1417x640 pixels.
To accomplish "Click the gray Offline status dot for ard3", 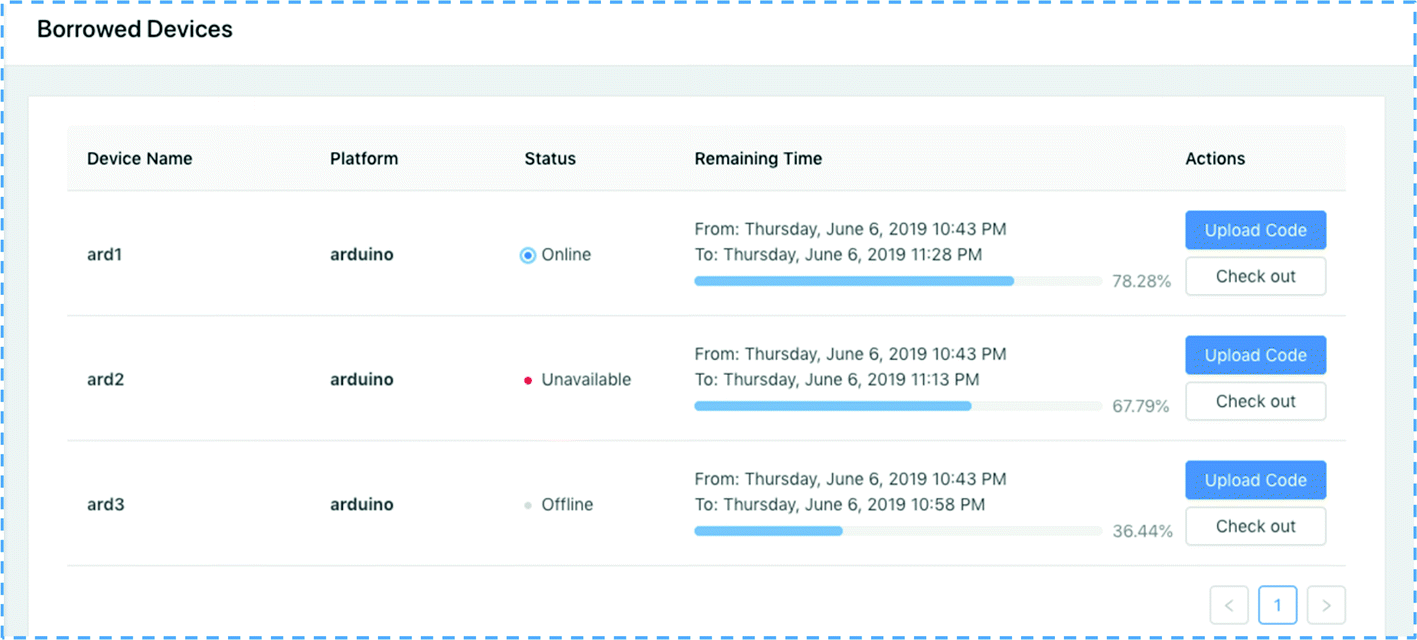I will tap(528, 505).
